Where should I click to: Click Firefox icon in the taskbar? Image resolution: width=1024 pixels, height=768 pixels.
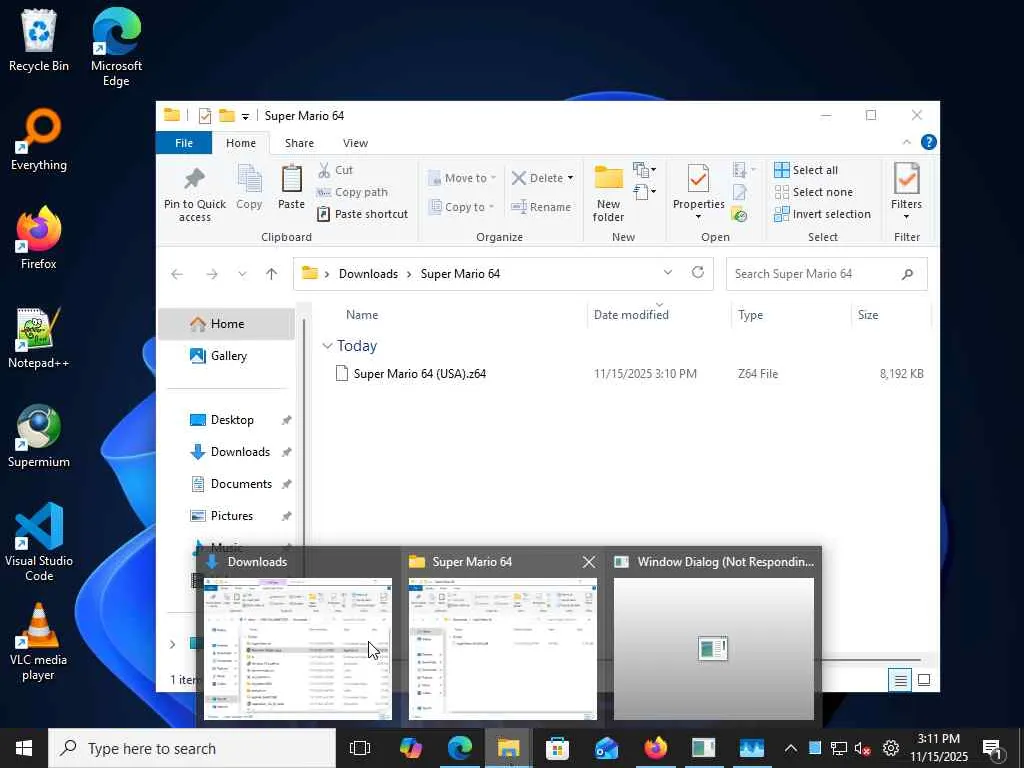pos(655,748)
